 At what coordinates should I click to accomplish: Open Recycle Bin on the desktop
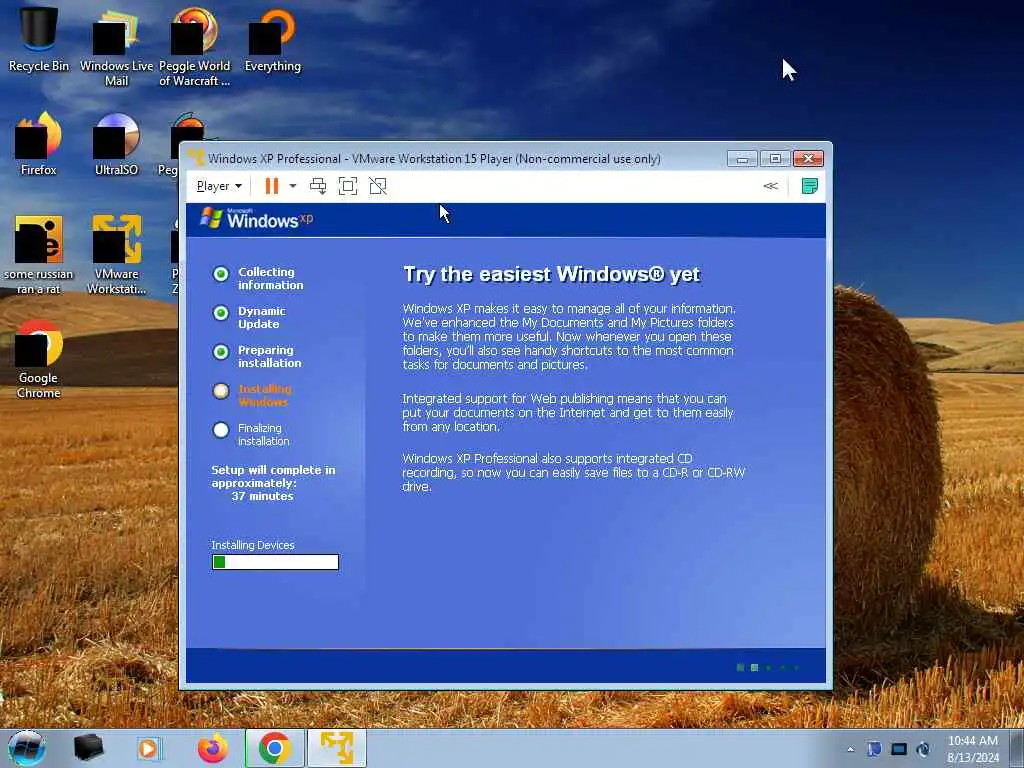38,39
